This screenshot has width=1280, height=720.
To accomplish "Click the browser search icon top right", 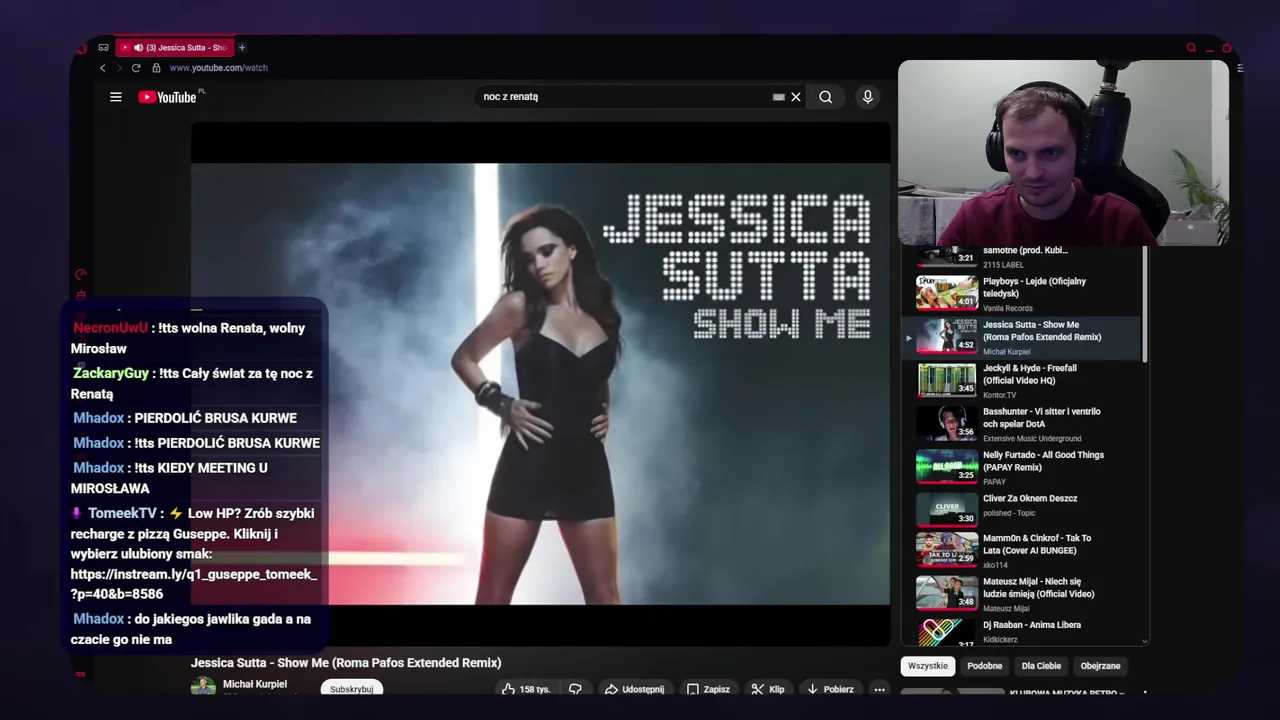I will [1191, 47].
